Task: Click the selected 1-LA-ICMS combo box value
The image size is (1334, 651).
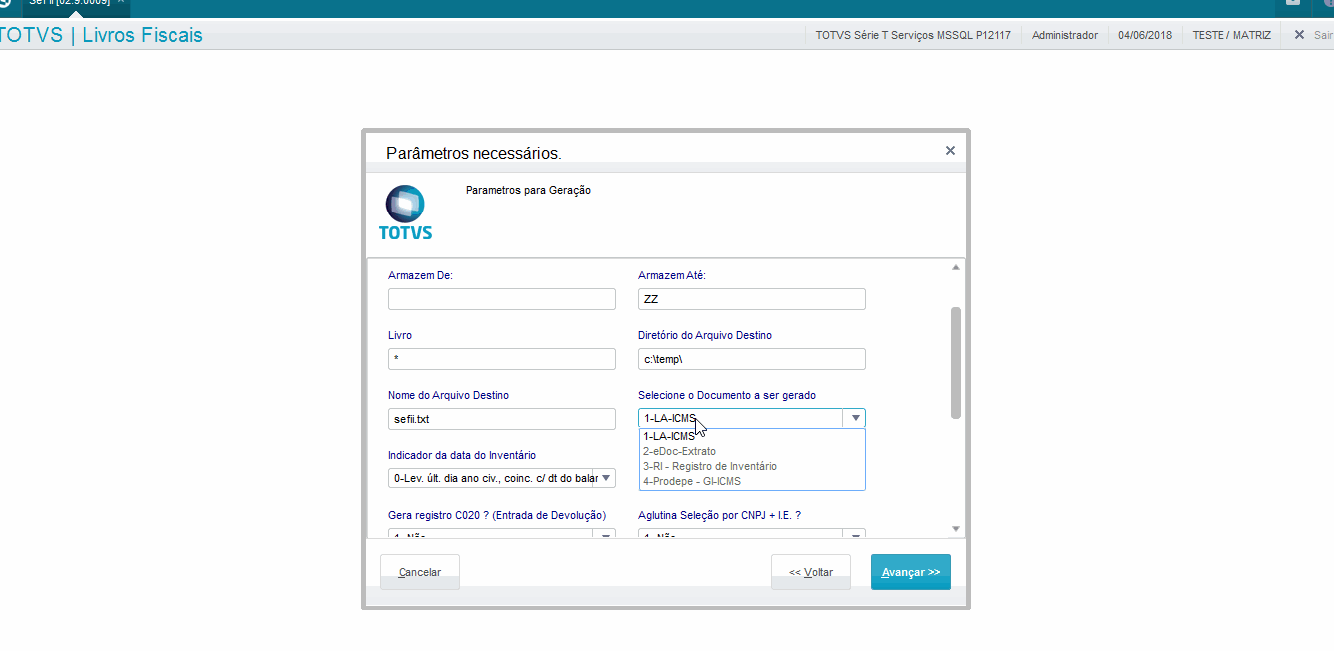Action: point(741,419)
